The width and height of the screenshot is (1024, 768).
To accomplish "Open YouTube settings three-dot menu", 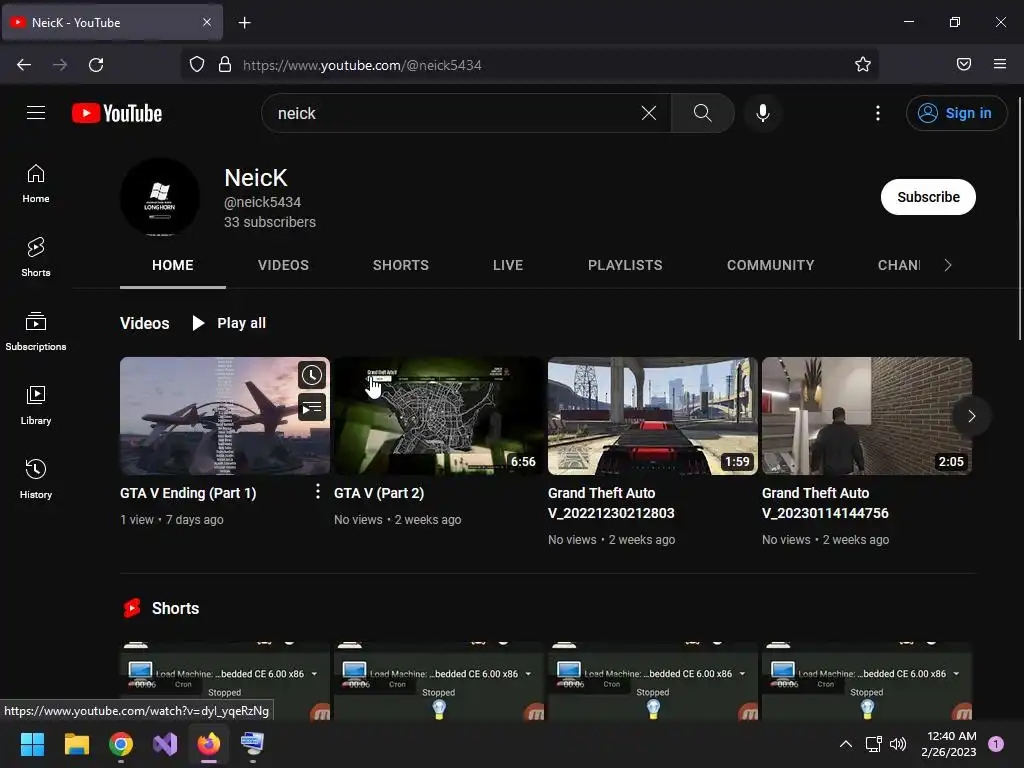I will (x=878, y=113).
